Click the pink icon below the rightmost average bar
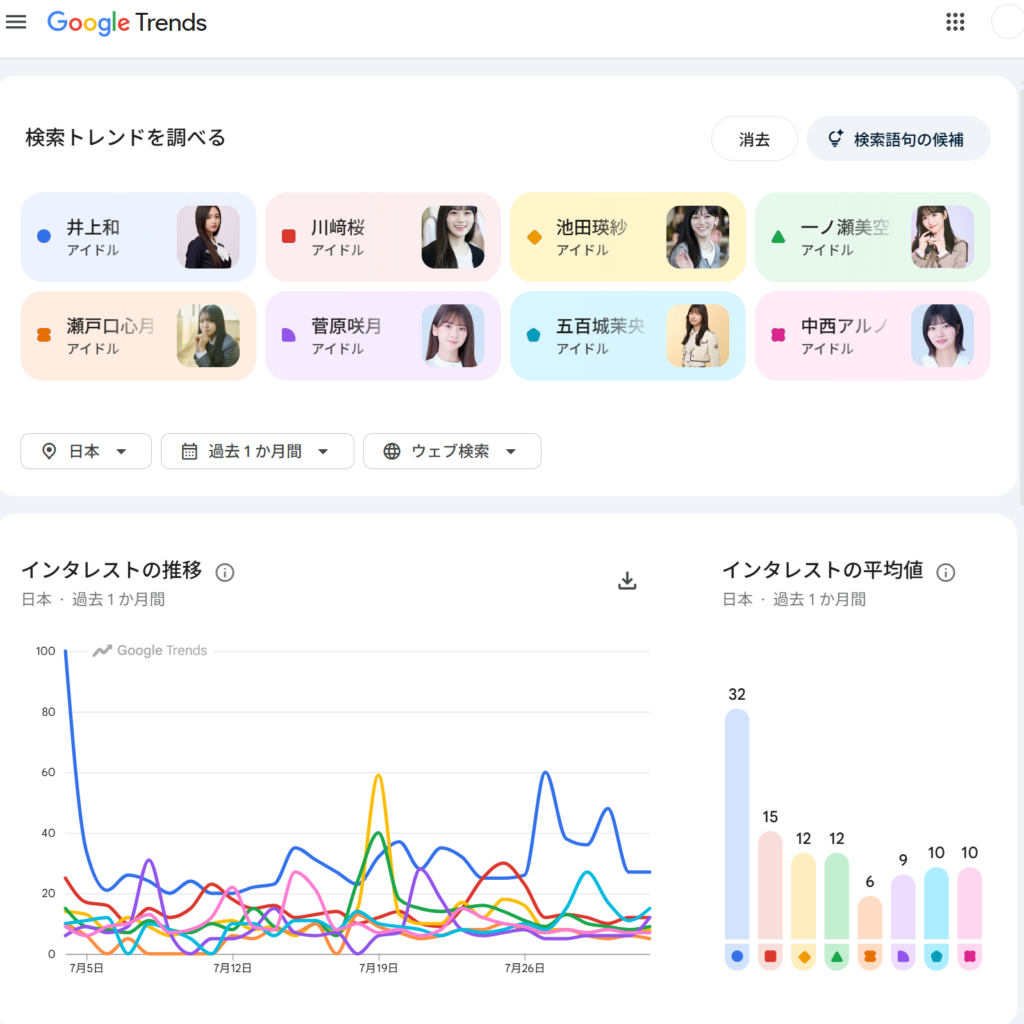Screen dimensions: 1024x1024 [x=970, y=957]
